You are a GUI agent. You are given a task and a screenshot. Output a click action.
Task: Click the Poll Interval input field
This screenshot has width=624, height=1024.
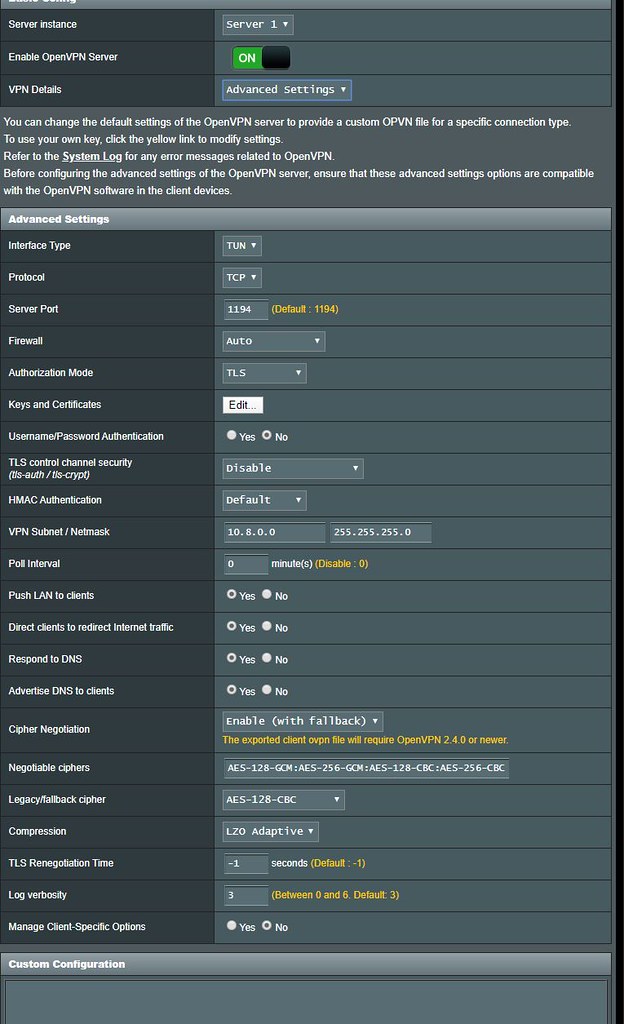click(246, 564)
